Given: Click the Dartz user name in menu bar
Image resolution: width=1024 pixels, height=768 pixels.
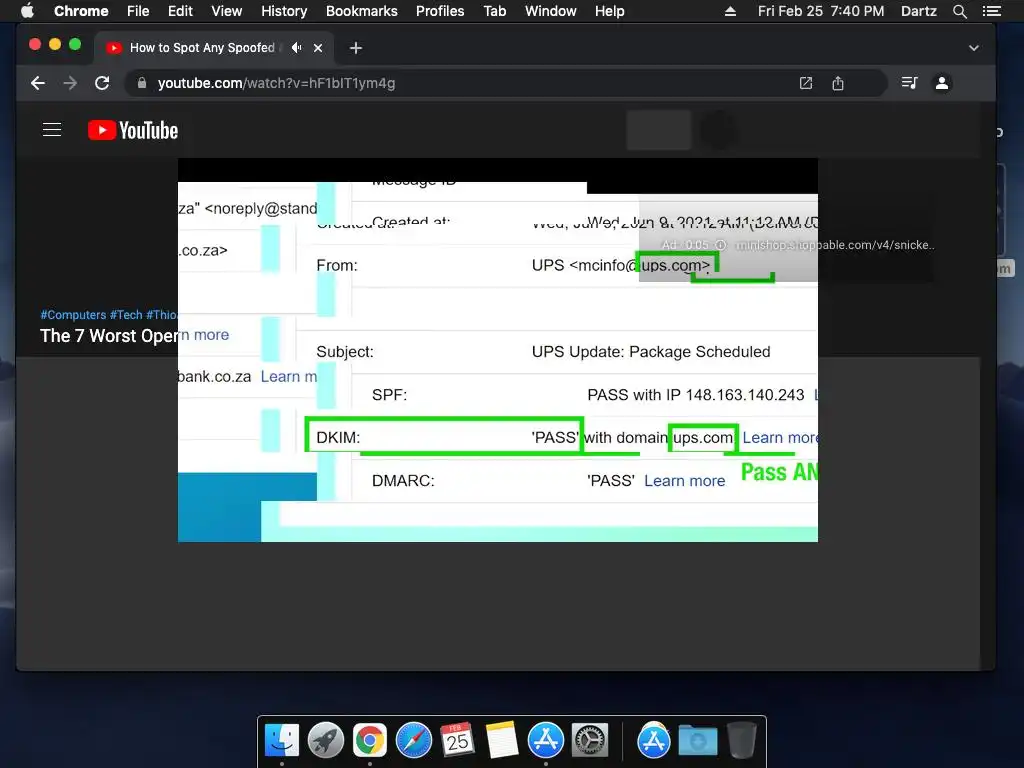Looking at the screenshot, I should click(918, 11).
